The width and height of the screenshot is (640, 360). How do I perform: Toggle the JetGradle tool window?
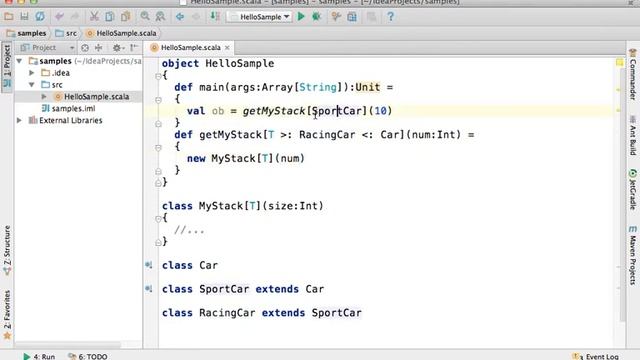point(633,189)
